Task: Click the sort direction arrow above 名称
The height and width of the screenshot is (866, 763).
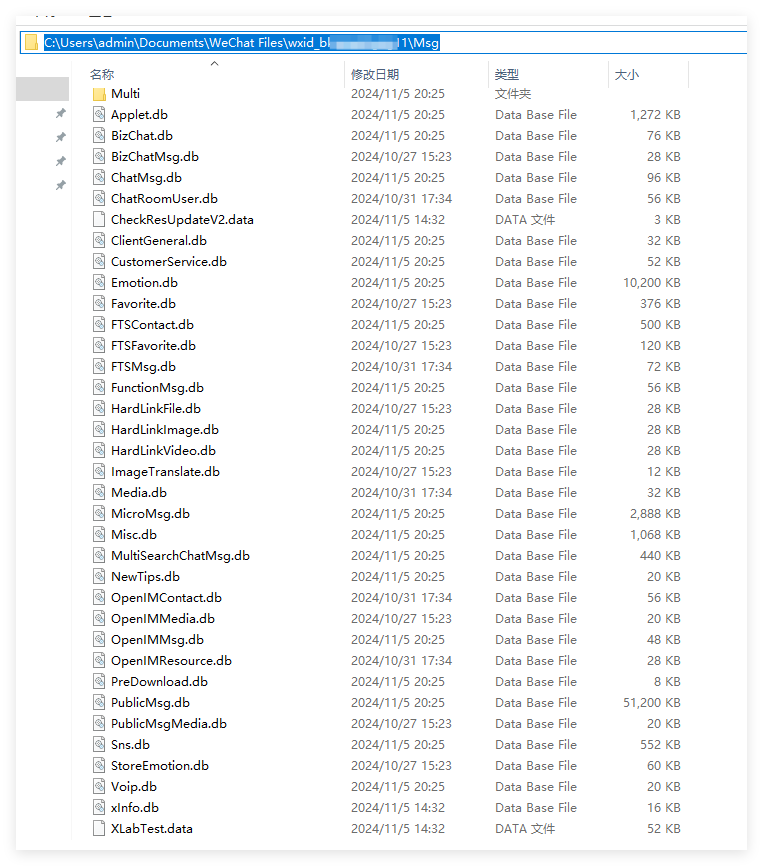Action: click(215, 64)
